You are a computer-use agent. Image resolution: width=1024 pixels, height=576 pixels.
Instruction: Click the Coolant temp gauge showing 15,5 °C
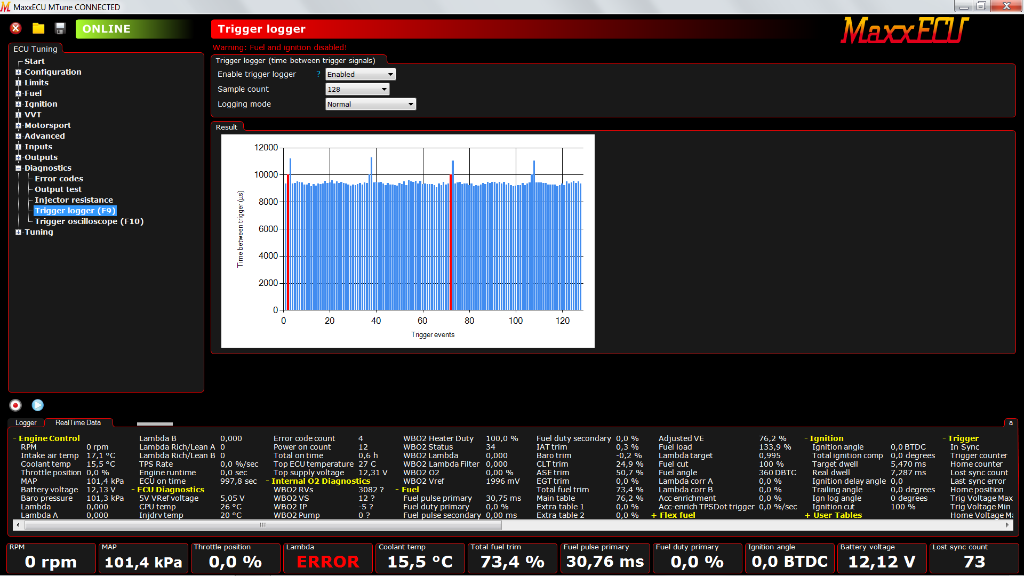click(420, 558)
